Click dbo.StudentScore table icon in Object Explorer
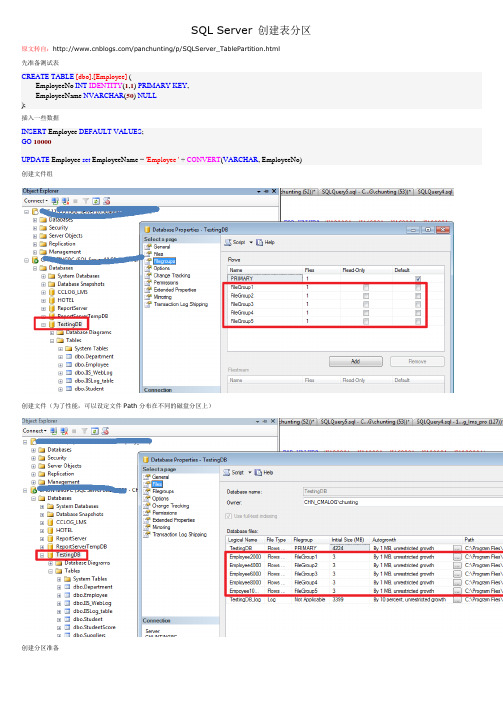 (x=68, y=627)
